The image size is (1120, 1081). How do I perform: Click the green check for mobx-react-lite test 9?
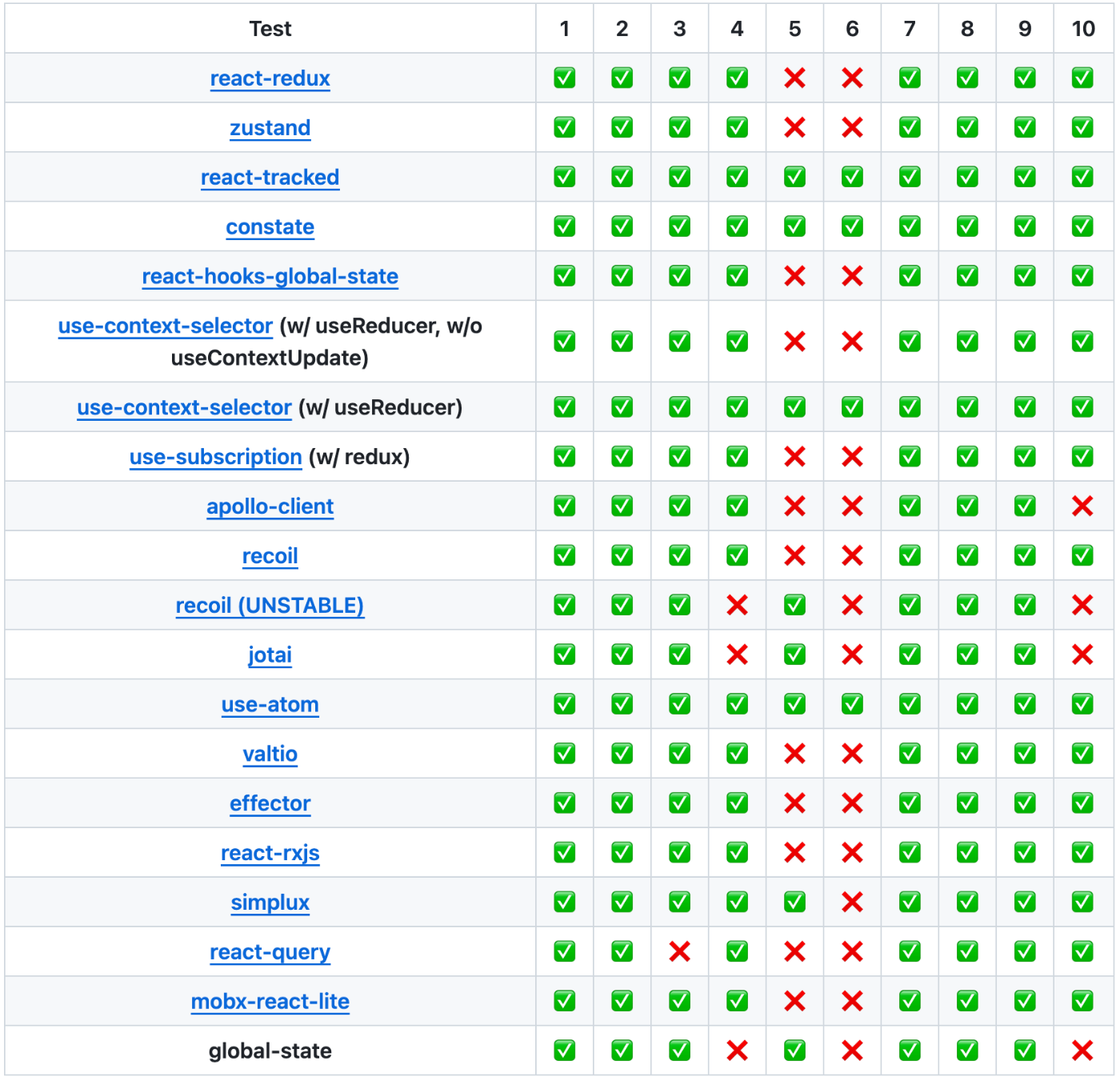(x=1025, y=1001)
